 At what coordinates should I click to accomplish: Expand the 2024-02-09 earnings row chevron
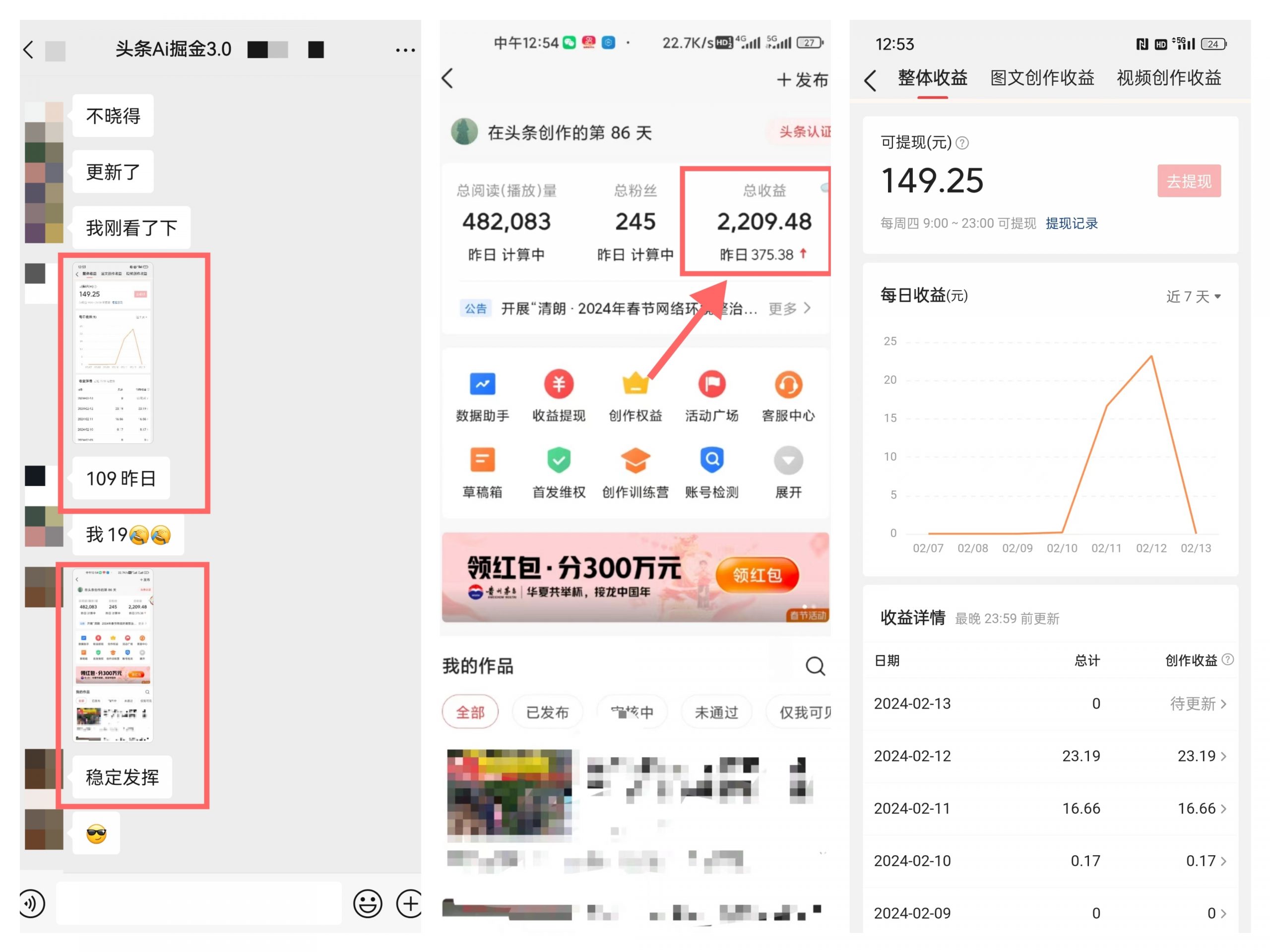click(x=1223, y=913)
